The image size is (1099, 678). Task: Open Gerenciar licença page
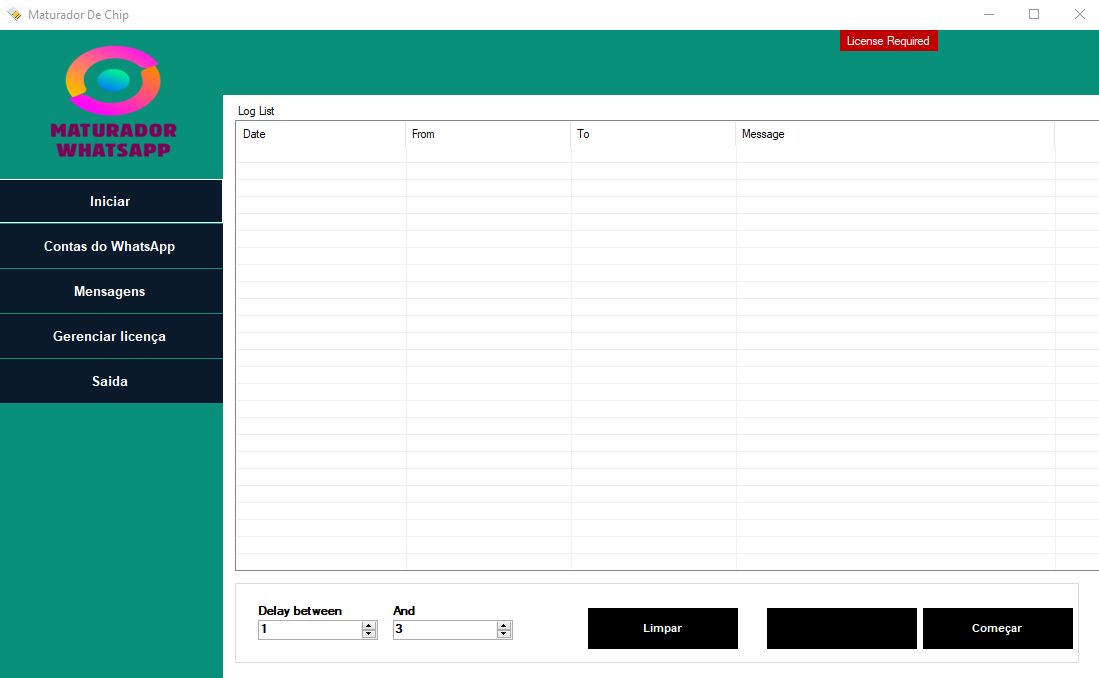(111, 336)
